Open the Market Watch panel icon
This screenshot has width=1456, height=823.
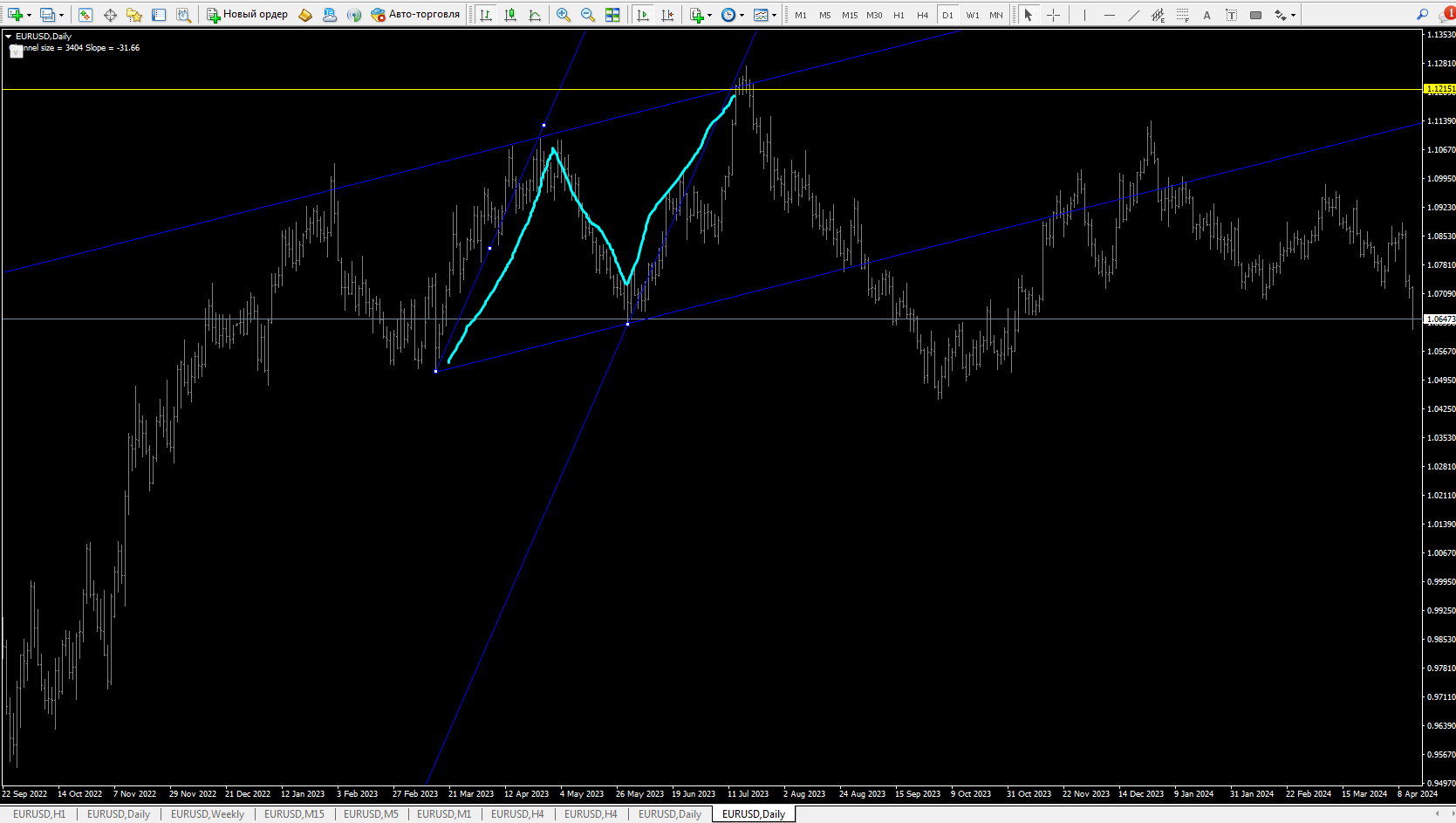tap(85, 15)
